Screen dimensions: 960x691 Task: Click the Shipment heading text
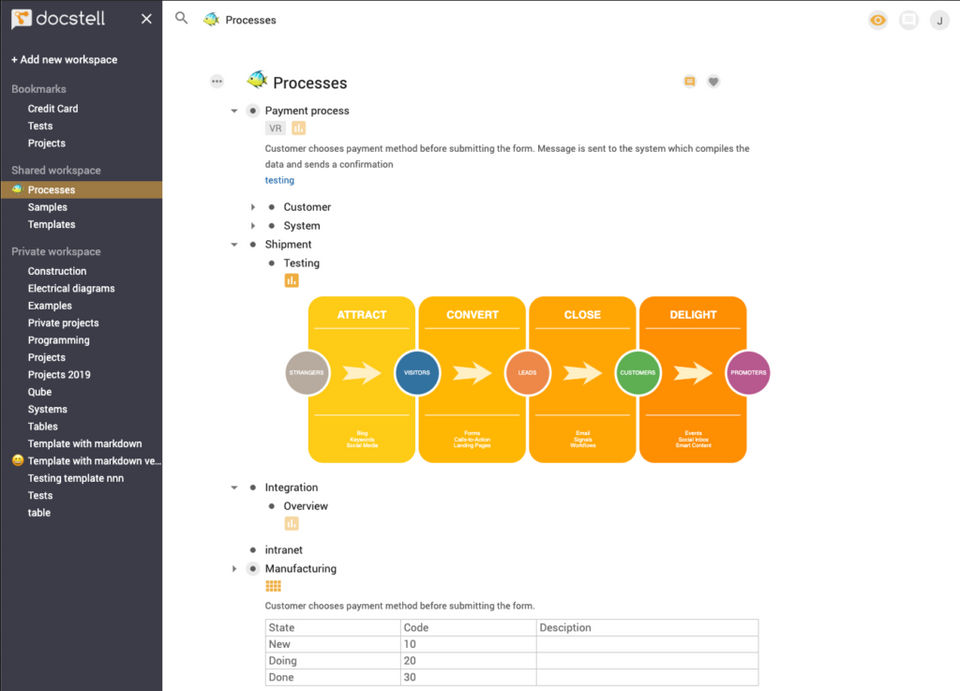tap(288, 244)
